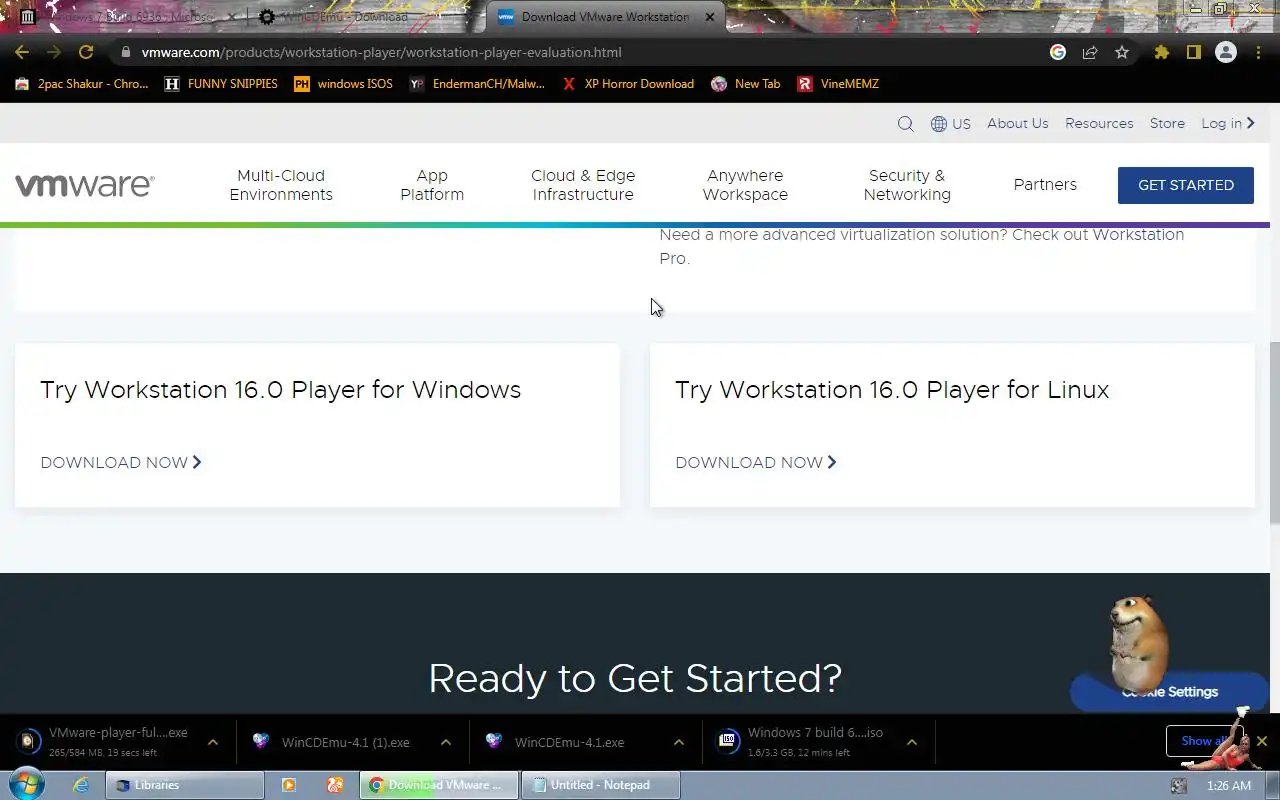Open the Windows Start orb
The width and height of the screenshot is (1280, 800).
pyautogui.click(x=26, y=785)
